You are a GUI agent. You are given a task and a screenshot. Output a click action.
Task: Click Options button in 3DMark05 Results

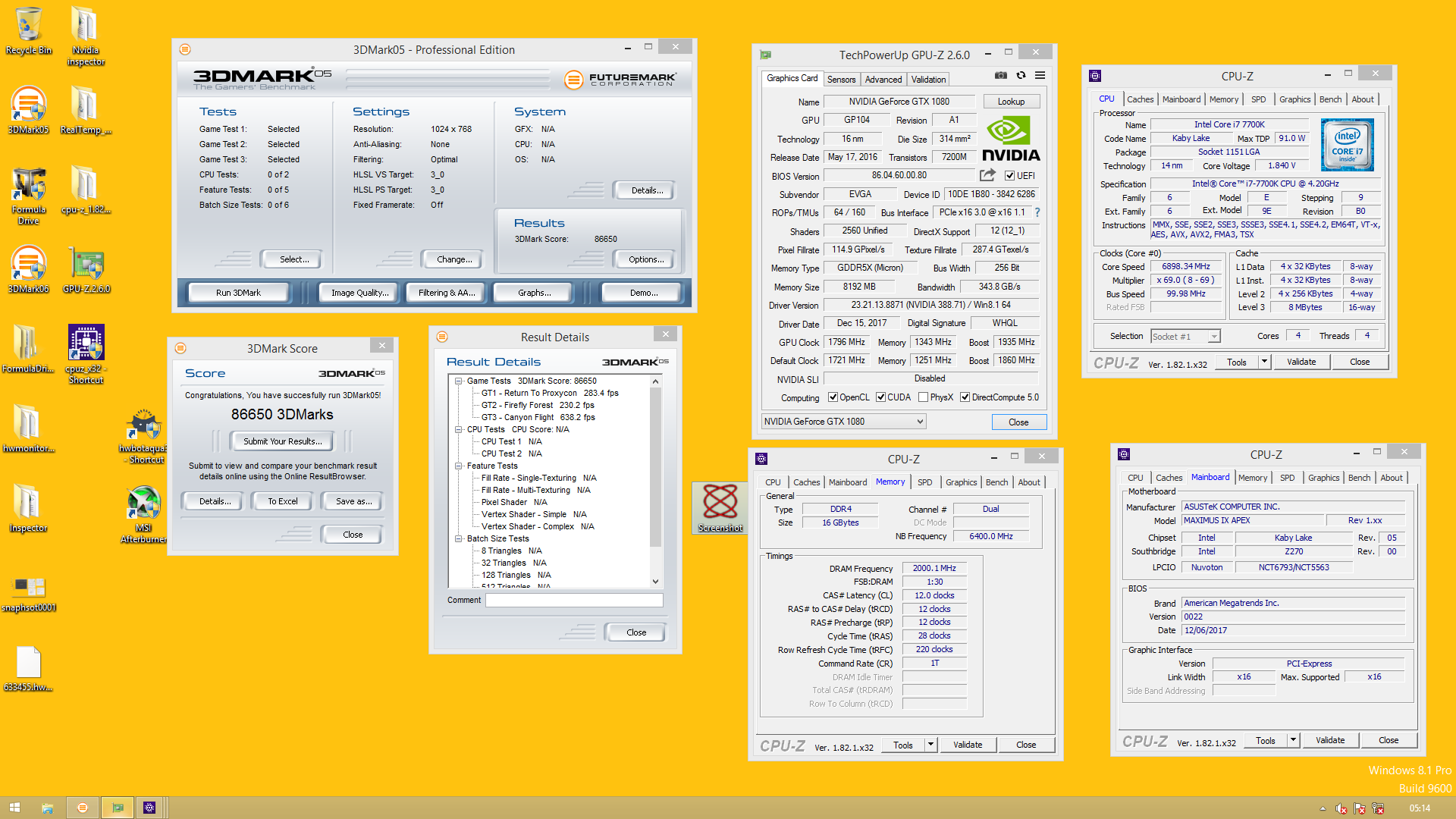coord(646,259)
